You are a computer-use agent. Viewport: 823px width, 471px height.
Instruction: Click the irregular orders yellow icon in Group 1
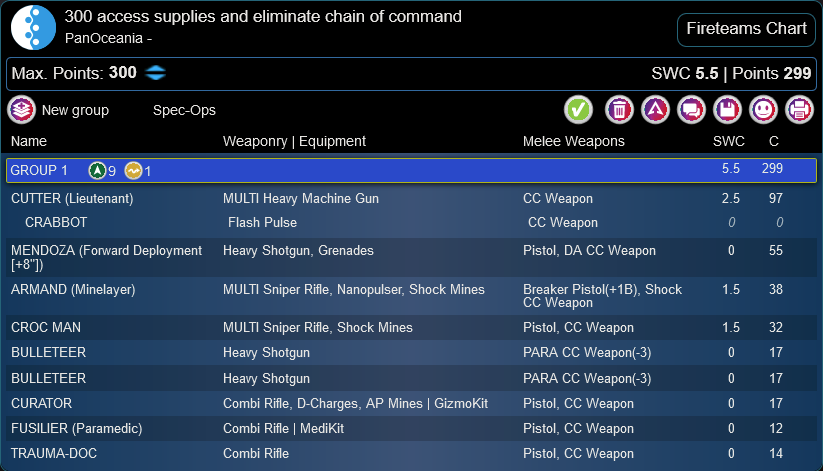pos(133,171)
